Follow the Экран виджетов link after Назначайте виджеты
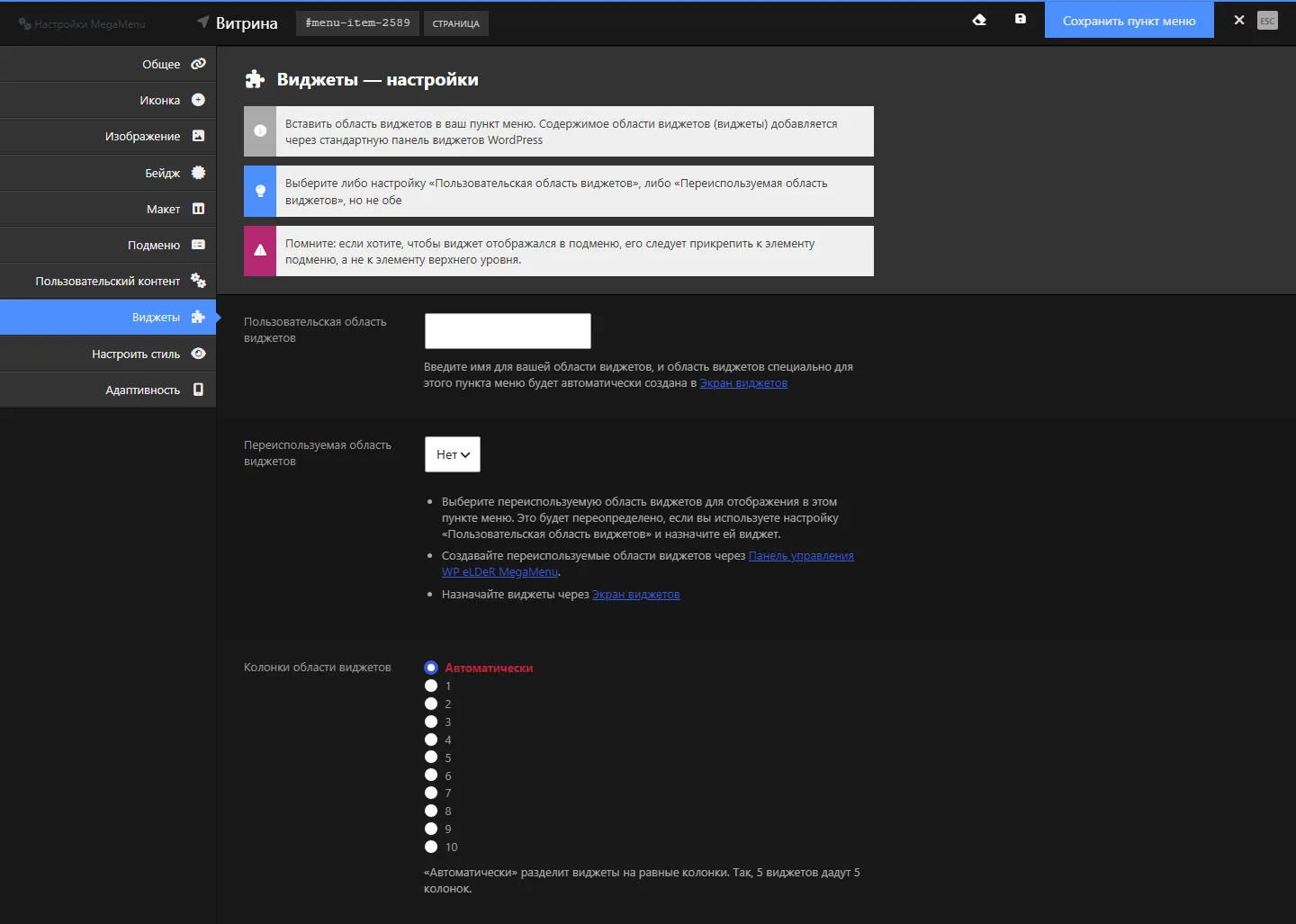The image size is (1296, 924). (635, 595)
